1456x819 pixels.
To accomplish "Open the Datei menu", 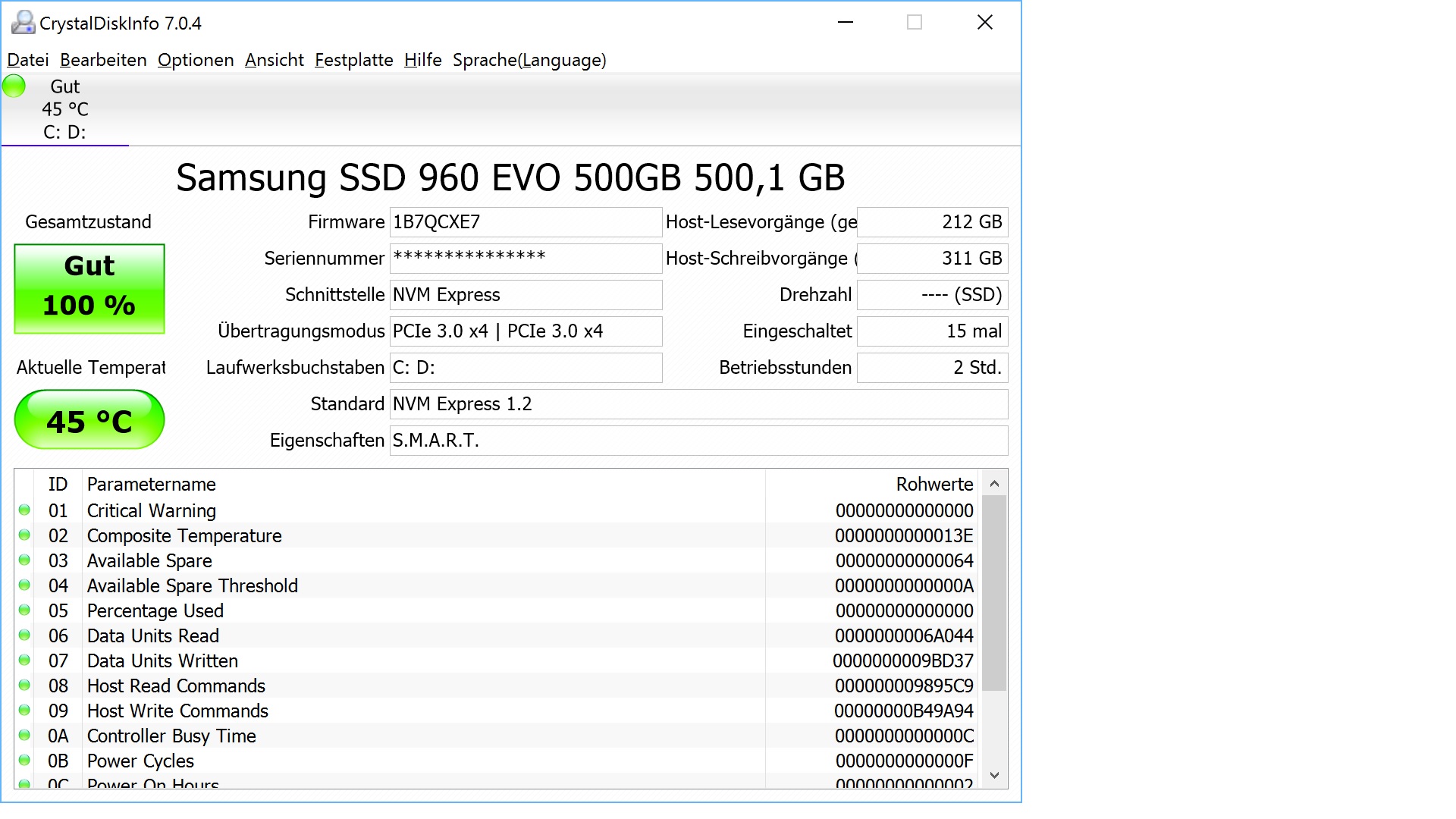I will coord(28,60).
